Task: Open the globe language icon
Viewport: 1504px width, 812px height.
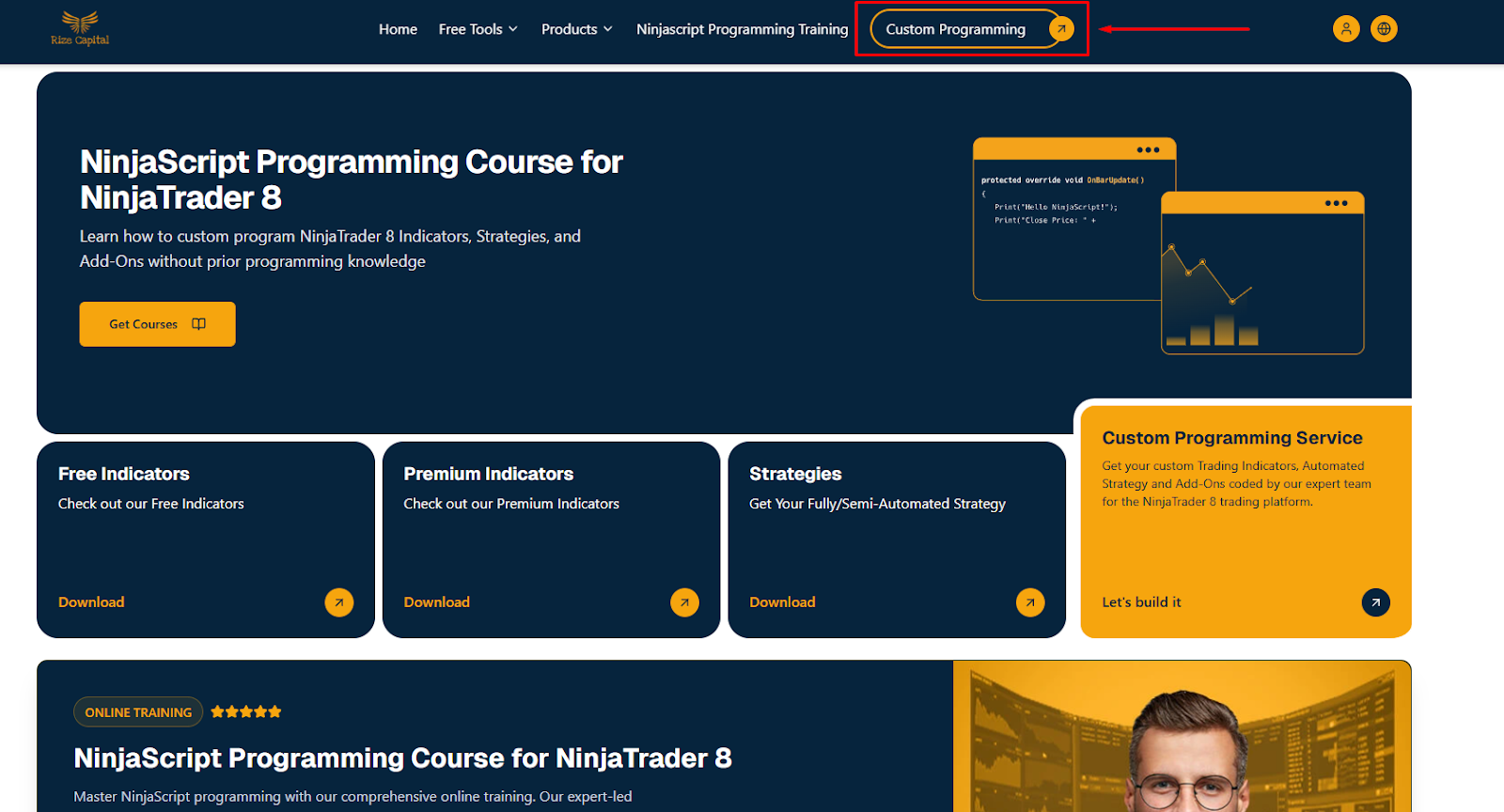Action: pos(1384,29)
